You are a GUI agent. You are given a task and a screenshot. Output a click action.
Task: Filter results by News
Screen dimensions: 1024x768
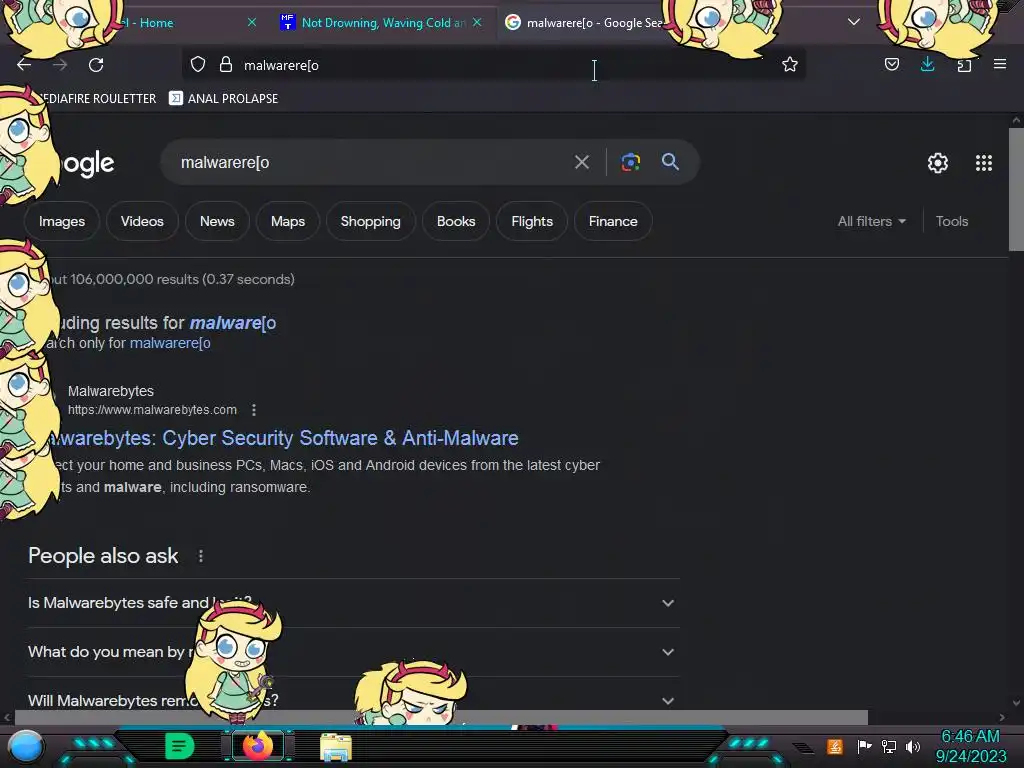(217, 221)
